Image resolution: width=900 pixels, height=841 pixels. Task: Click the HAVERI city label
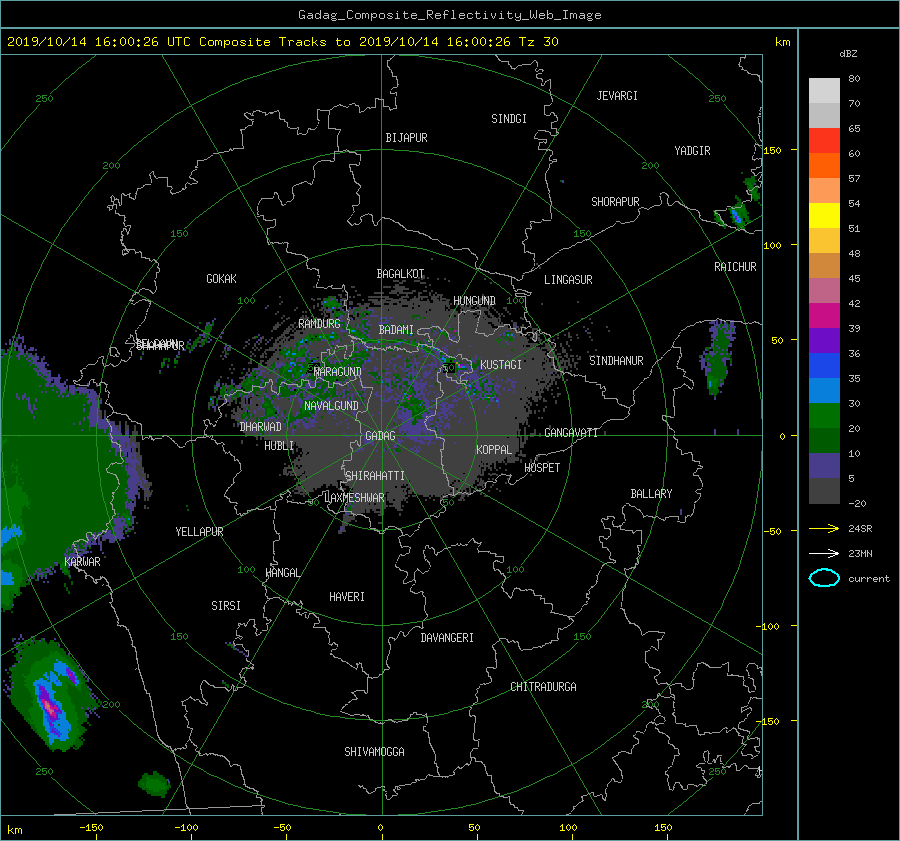(347, 597)
